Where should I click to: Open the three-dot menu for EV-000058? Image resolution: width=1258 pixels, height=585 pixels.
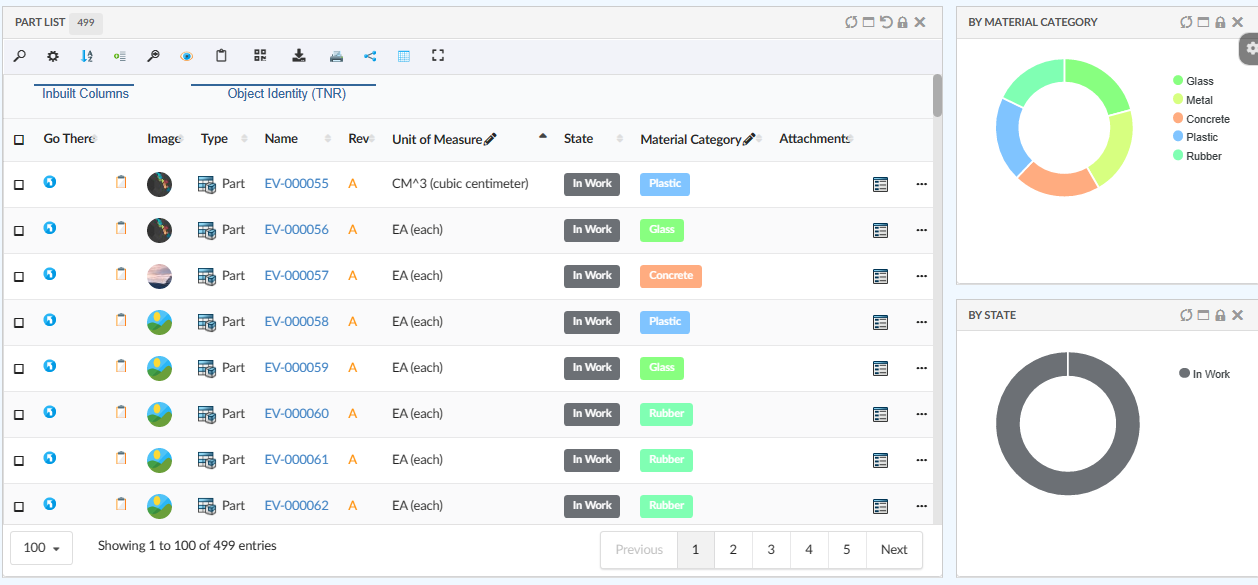921,322
